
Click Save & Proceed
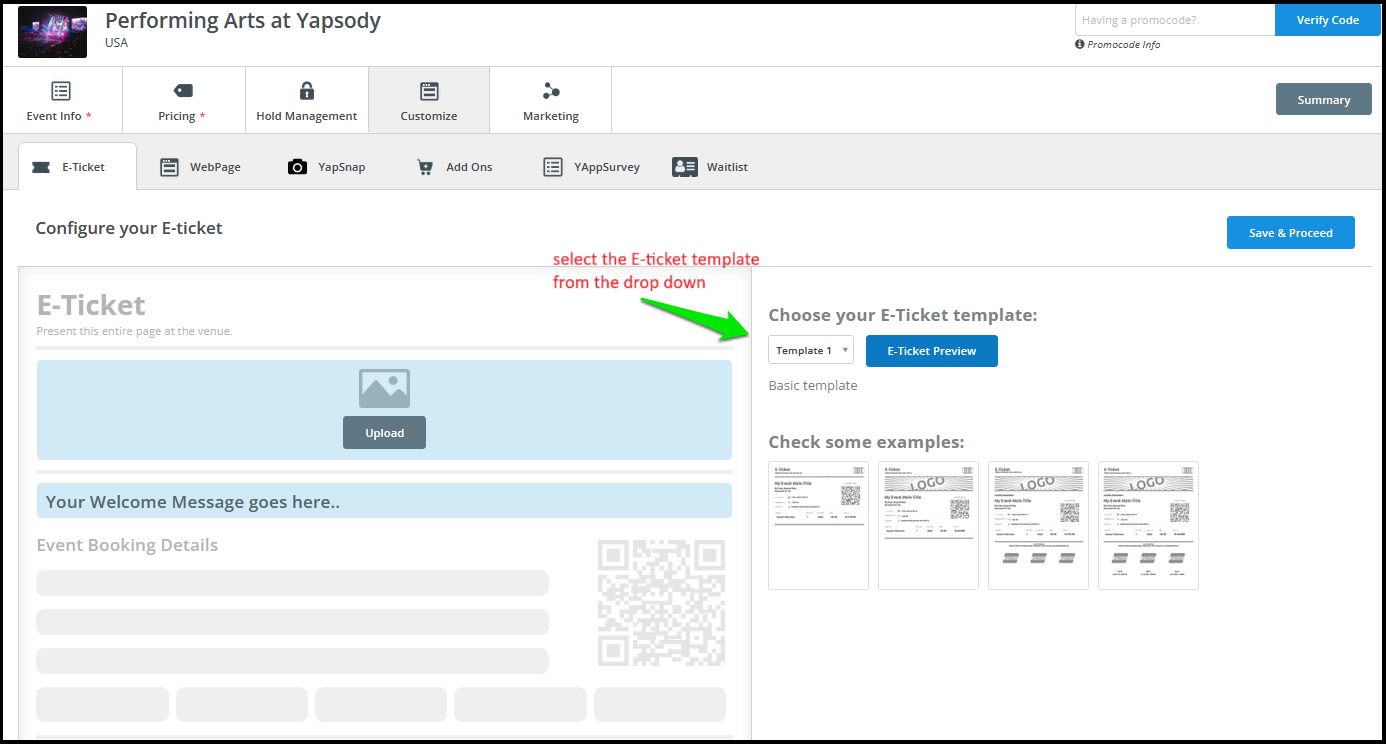tap(1290, 232)
